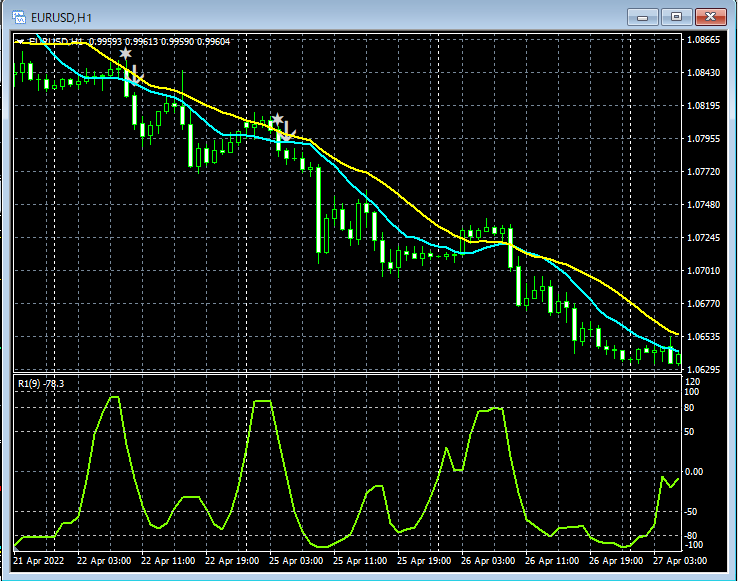Click the 80 level on indicator scale
This screenshot has height=581, width=739.
[x=689, y=408]
